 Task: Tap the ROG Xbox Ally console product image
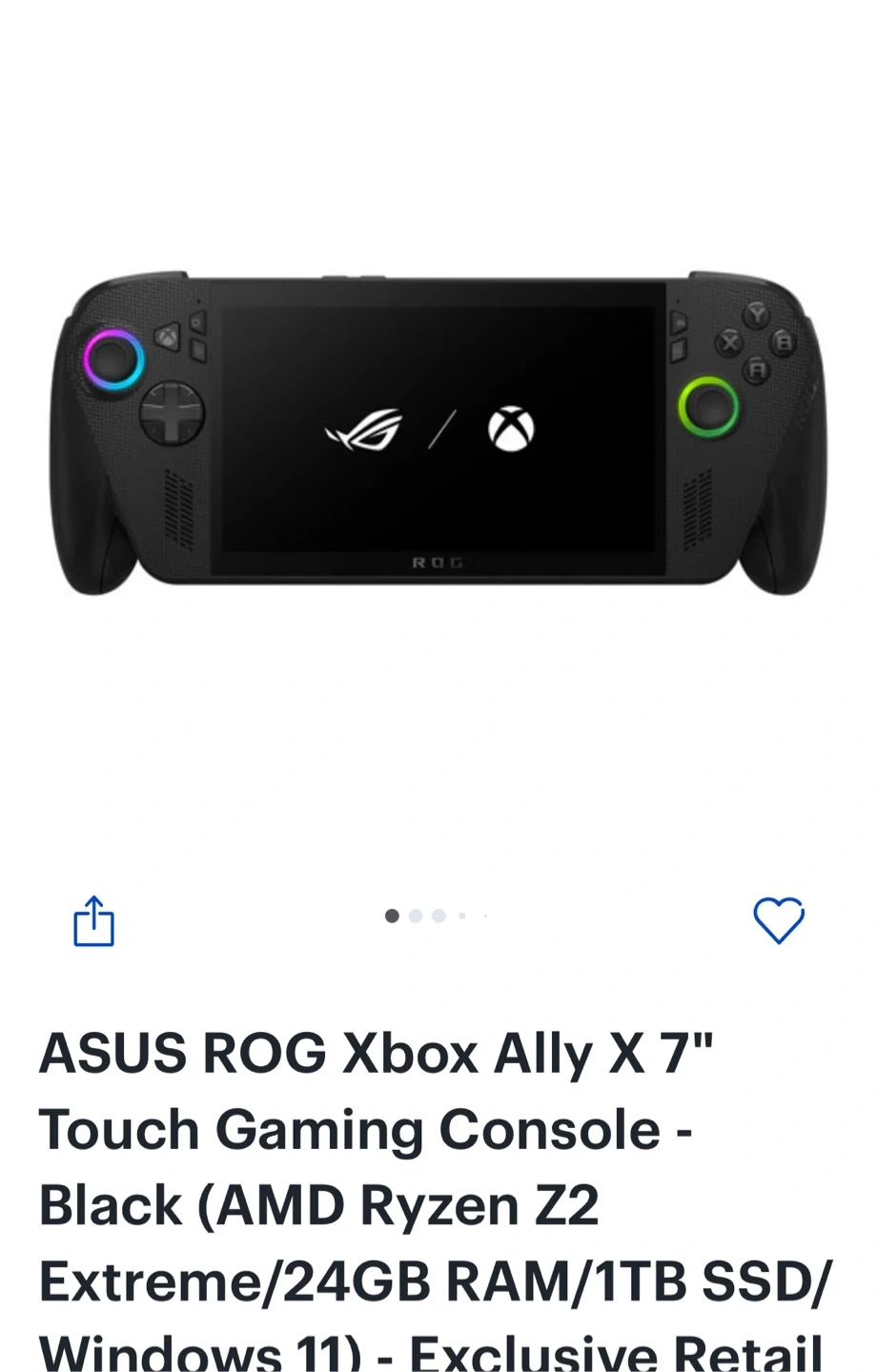coord(438,434)
